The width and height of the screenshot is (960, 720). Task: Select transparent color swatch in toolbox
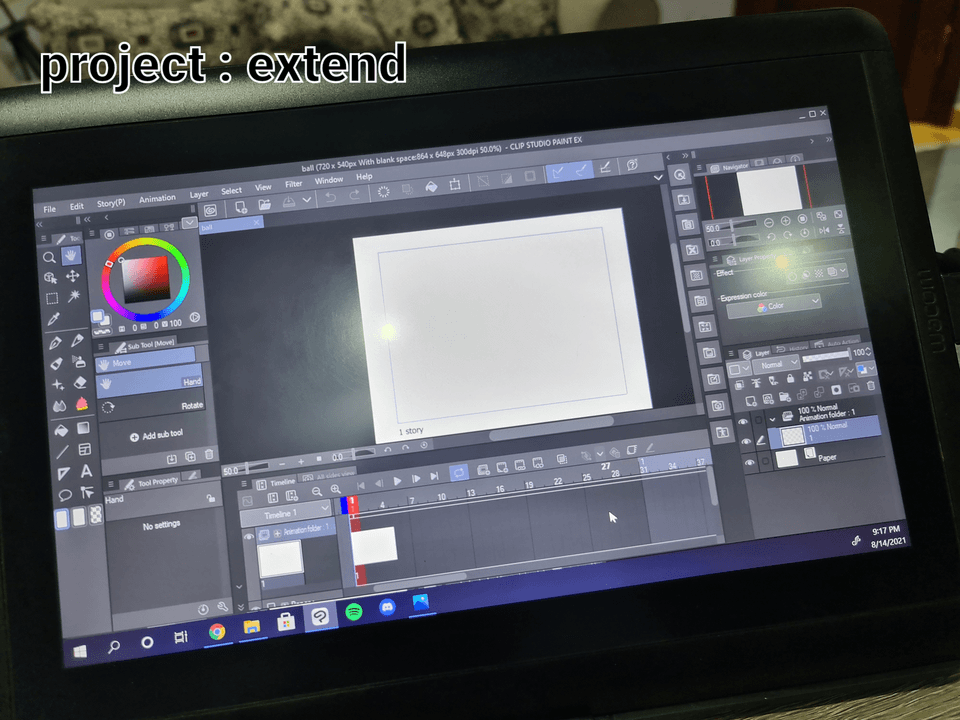click(x=96, y=515)
